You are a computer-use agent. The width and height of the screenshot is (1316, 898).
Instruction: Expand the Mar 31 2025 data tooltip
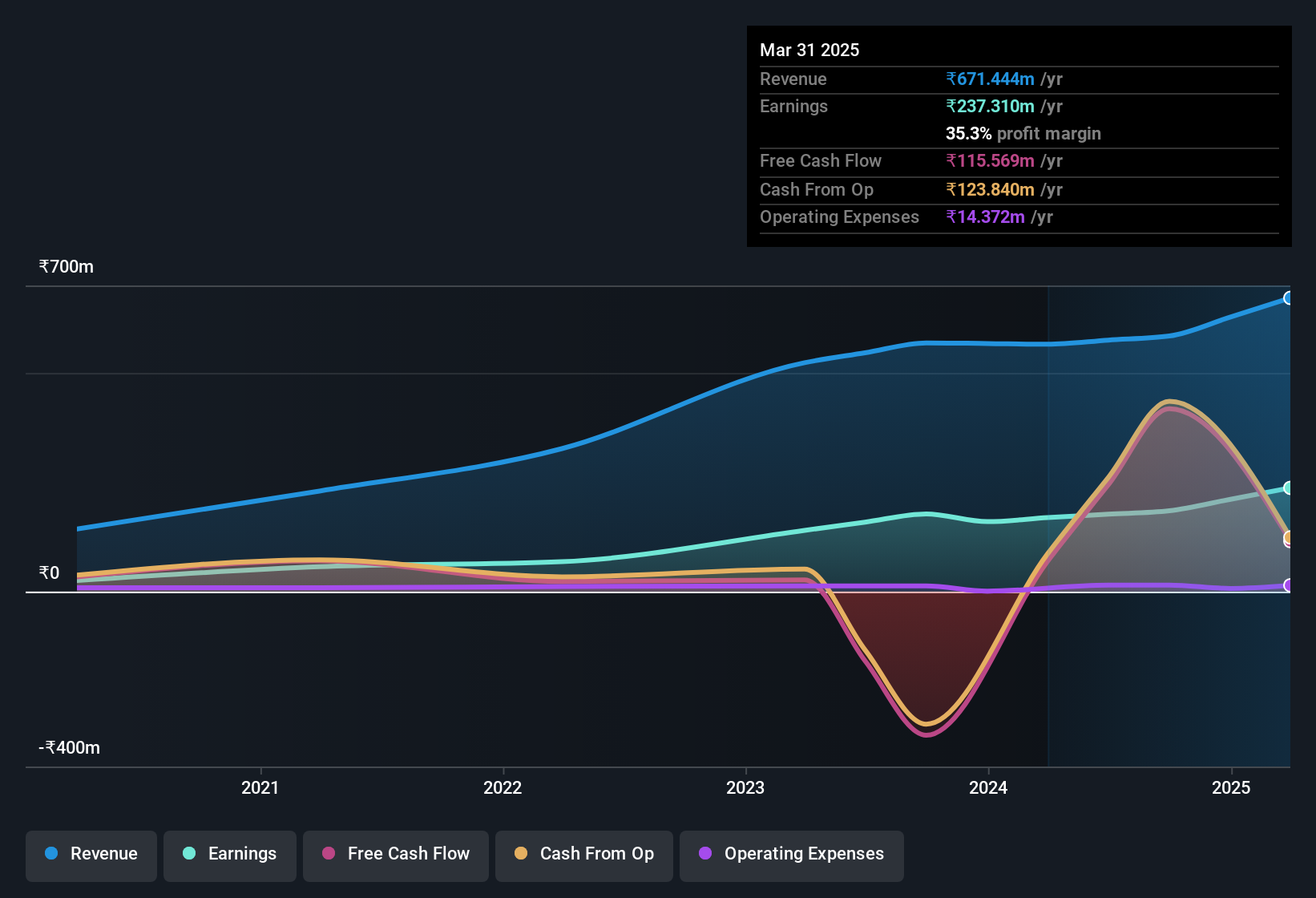(809, 50)
